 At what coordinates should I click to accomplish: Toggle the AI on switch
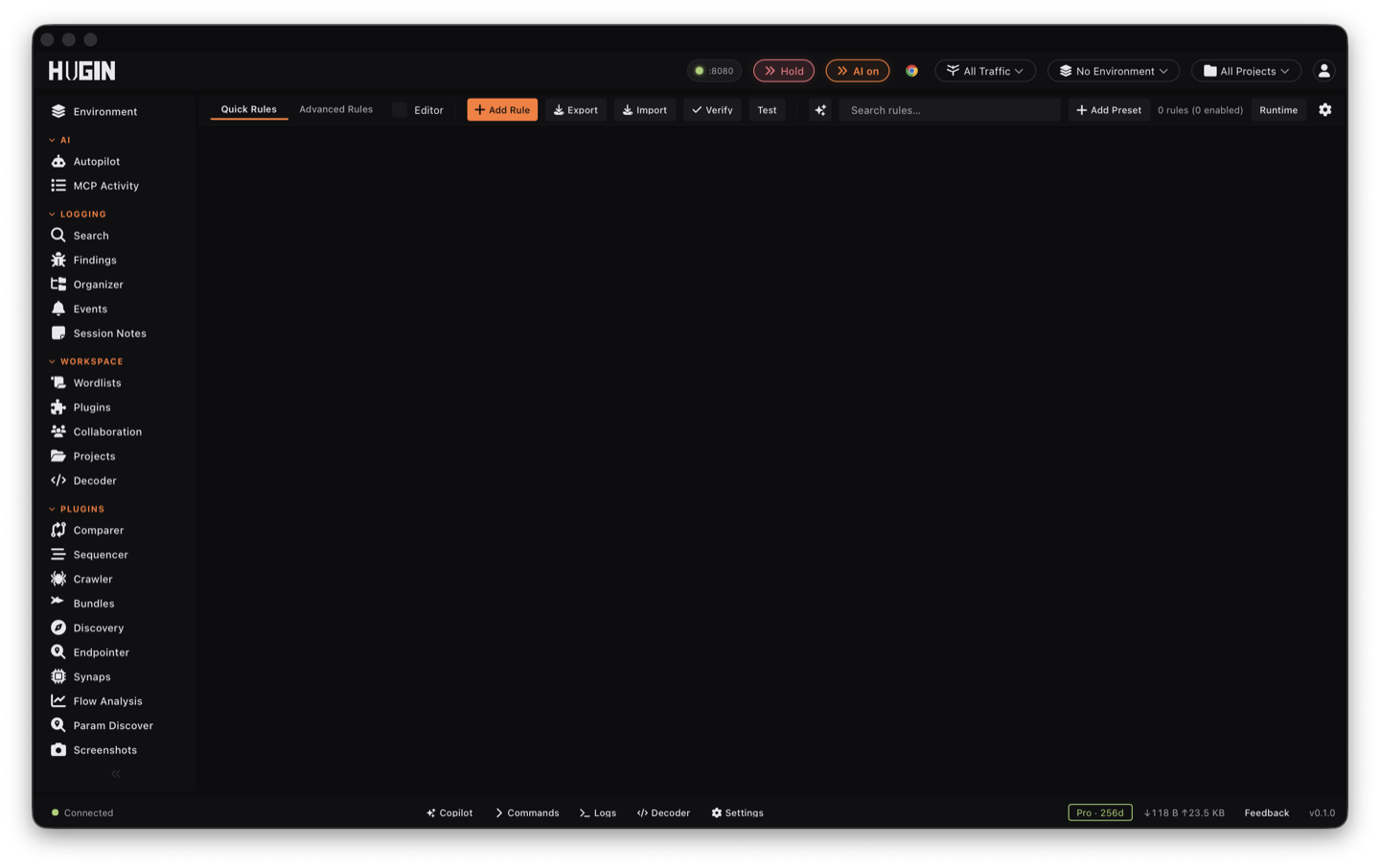(858, 71)
